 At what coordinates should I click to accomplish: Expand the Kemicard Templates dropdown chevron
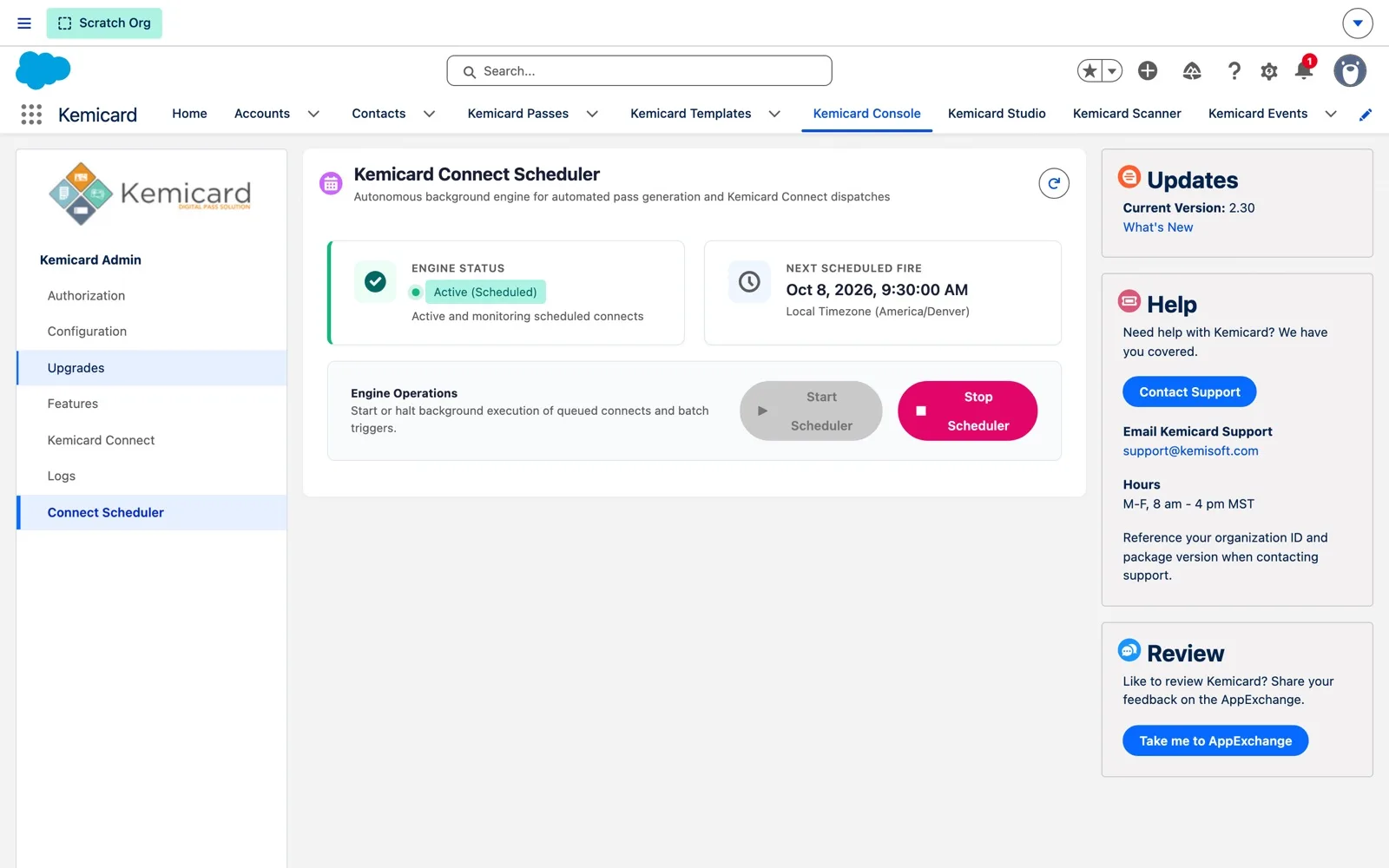coord(774,114)
